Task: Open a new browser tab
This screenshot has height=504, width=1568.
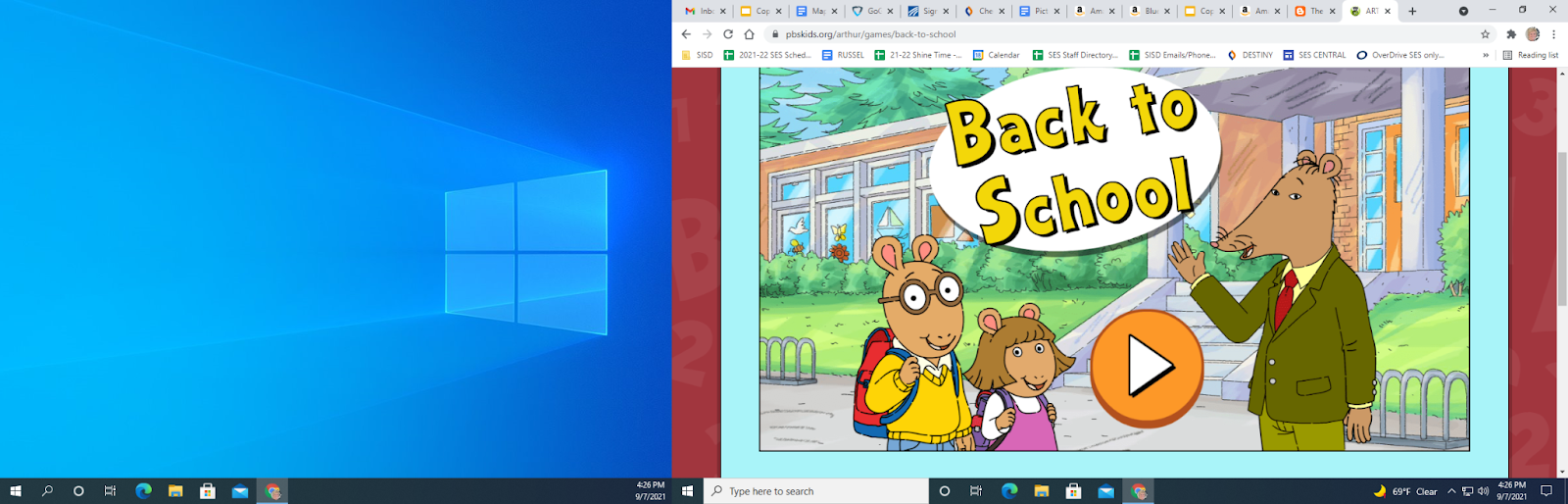Action: click(x=1412, y=12)
